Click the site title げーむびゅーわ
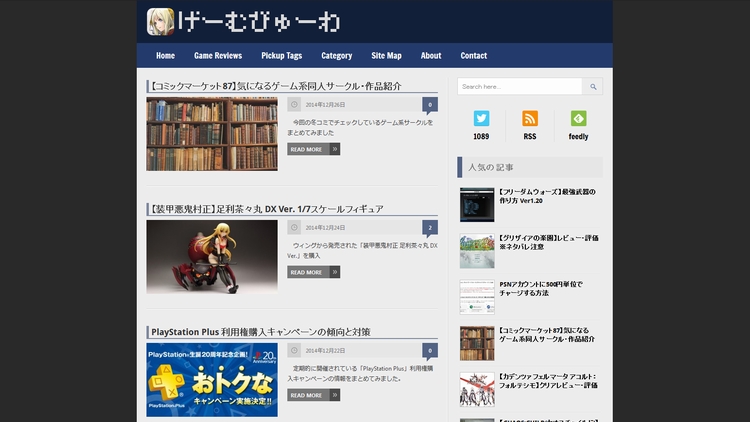The image size is (750, 422). click(259, 22)
